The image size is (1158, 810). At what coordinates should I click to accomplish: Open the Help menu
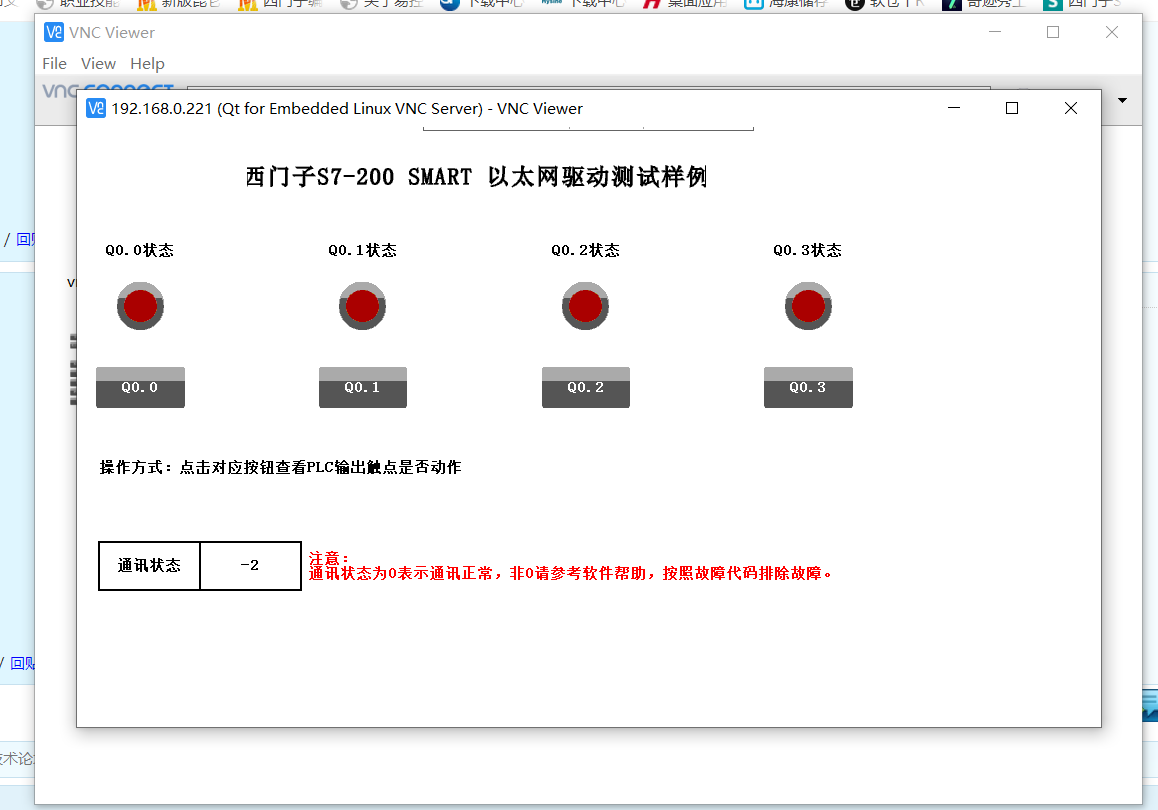[147, 63]
